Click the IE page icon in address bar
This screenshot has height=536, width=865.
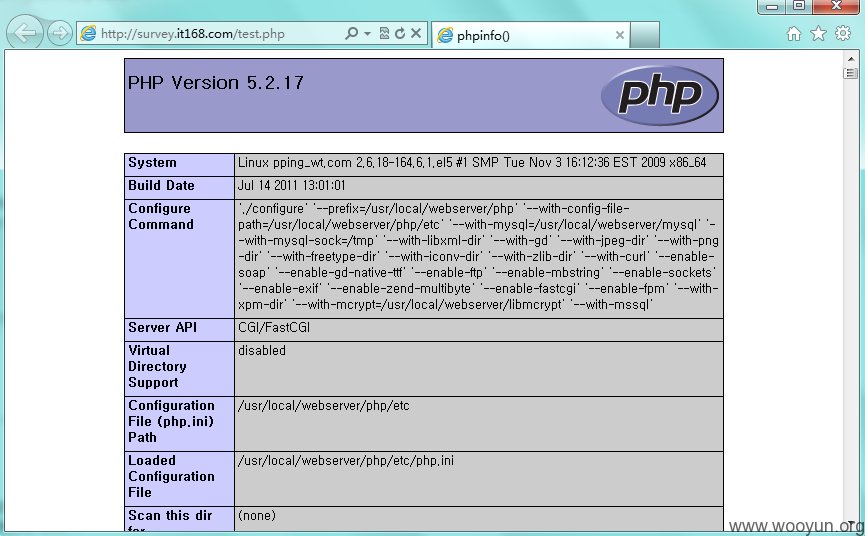pos(88,34)
